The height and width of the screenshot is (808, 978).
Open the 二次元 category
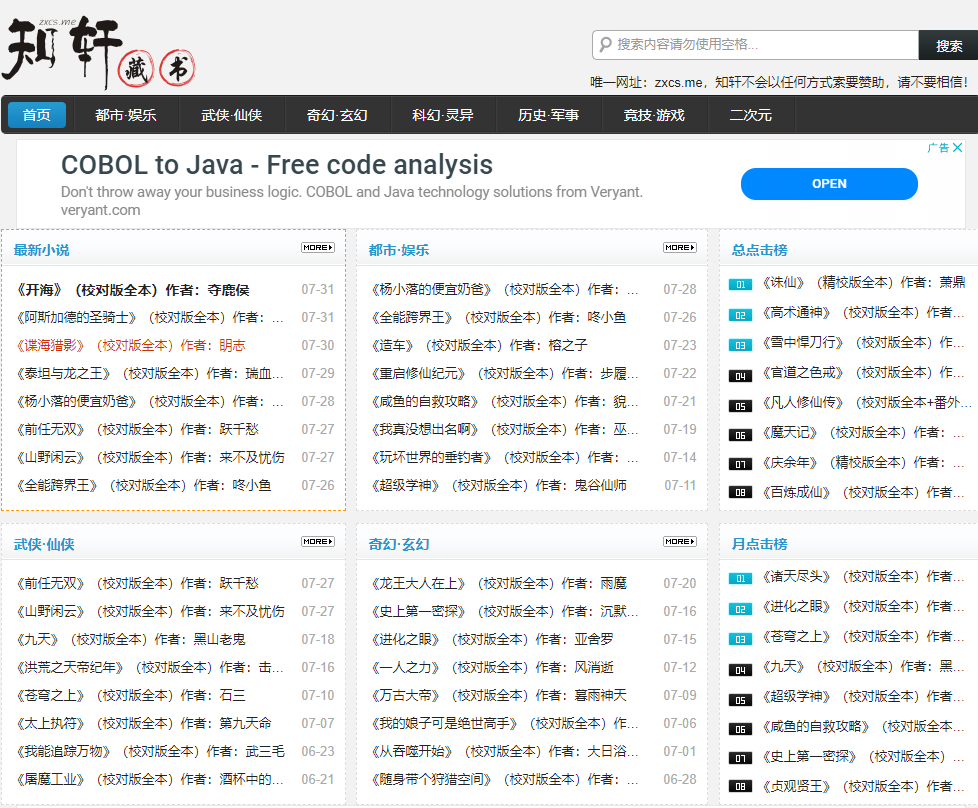[x=757, y=114]
